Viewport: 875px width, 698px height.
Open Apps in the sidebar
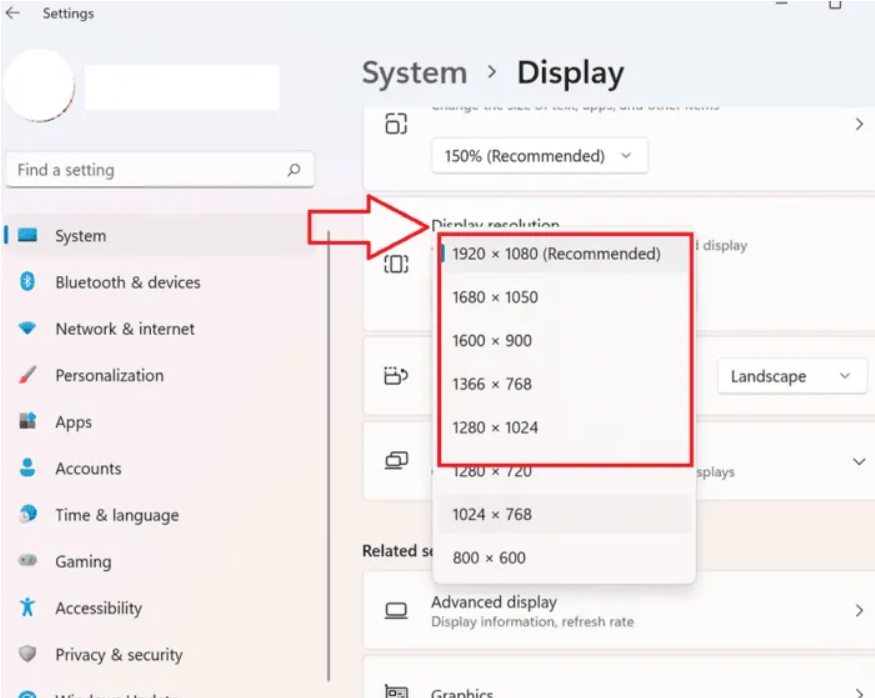(73, 422)
